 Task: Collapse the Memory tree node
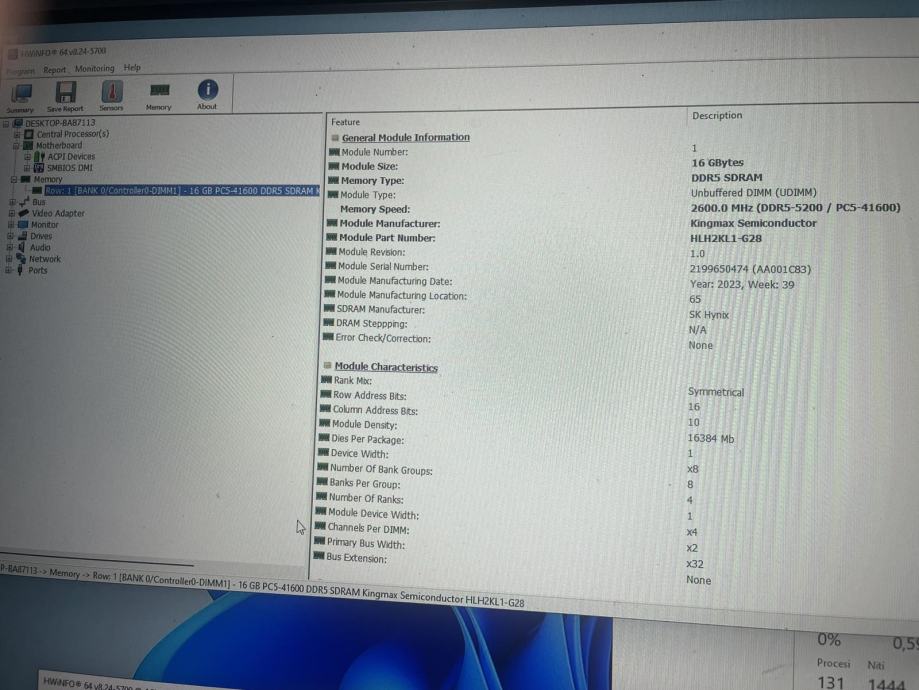coord(14,179)
